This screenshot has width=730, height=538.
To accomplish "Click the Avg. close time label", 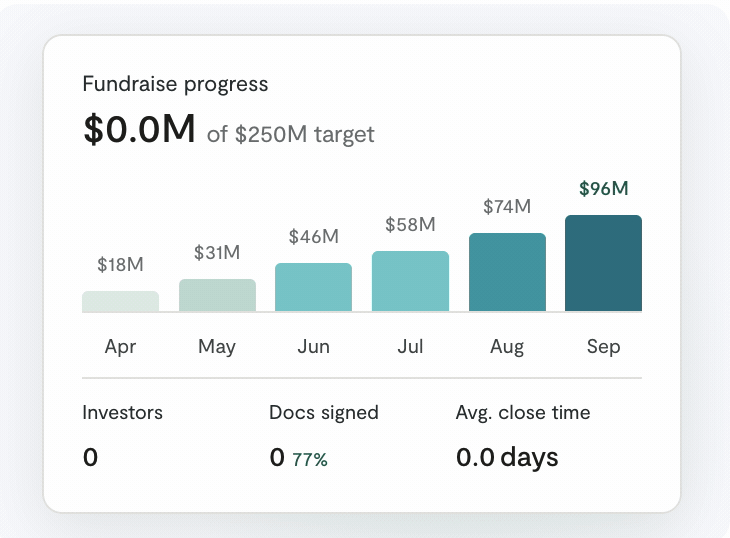I will point(523,413).
